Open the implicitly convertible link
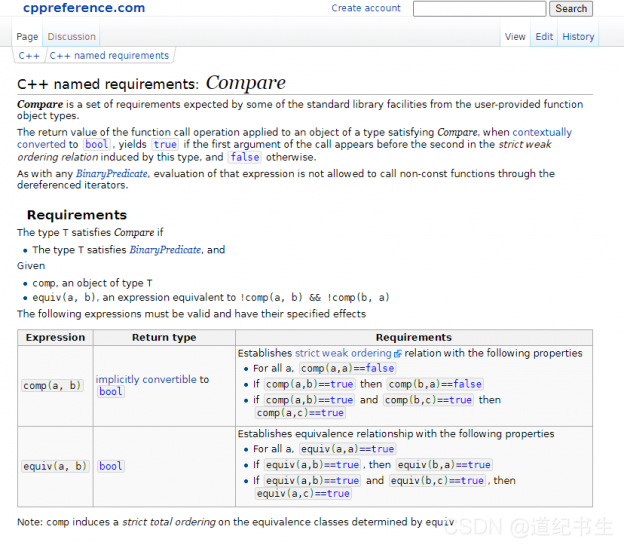This screenshot has height=545, width=624. click(x=146, y=380)
